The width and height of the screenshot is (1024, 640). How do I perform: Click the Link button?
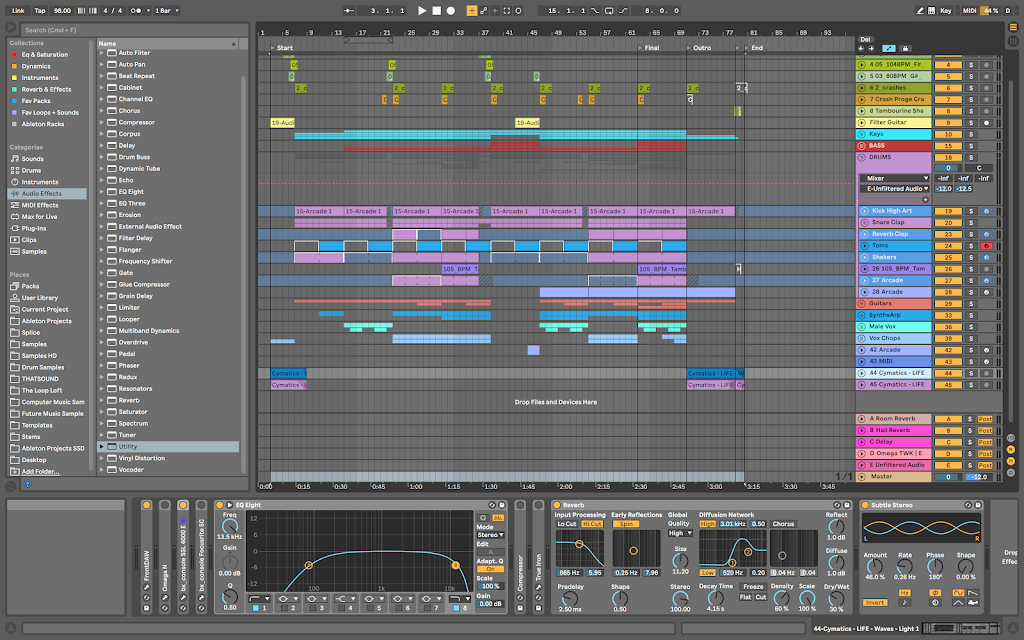pos(18,10)
